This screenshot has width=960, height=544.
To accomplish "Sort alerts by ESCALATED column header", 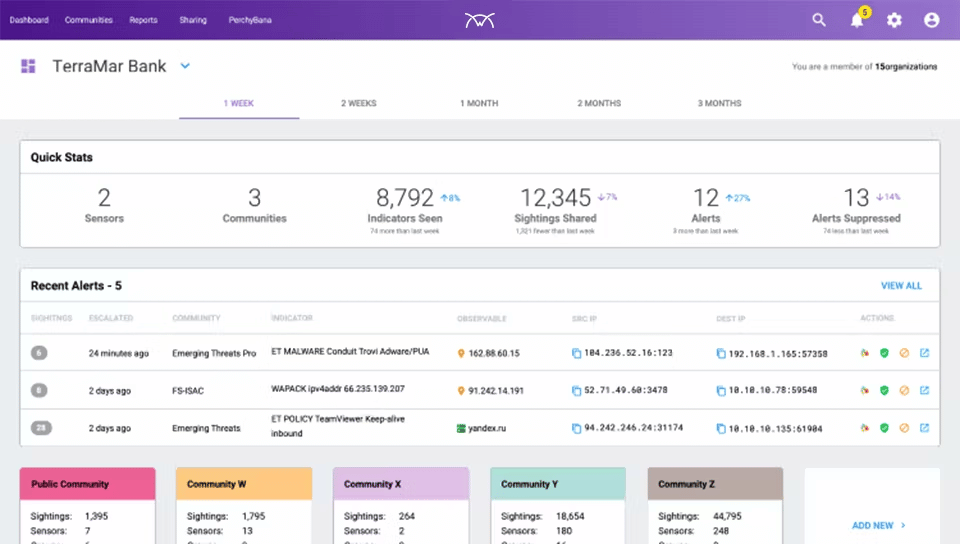I will 111,318.
